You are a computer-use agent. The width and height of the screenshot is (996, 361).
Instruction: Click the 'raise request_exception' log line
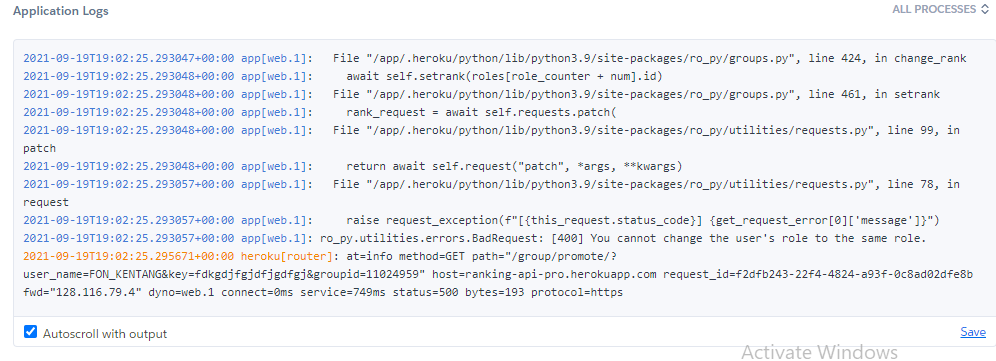pyautogui.click(x=481, y=221)
